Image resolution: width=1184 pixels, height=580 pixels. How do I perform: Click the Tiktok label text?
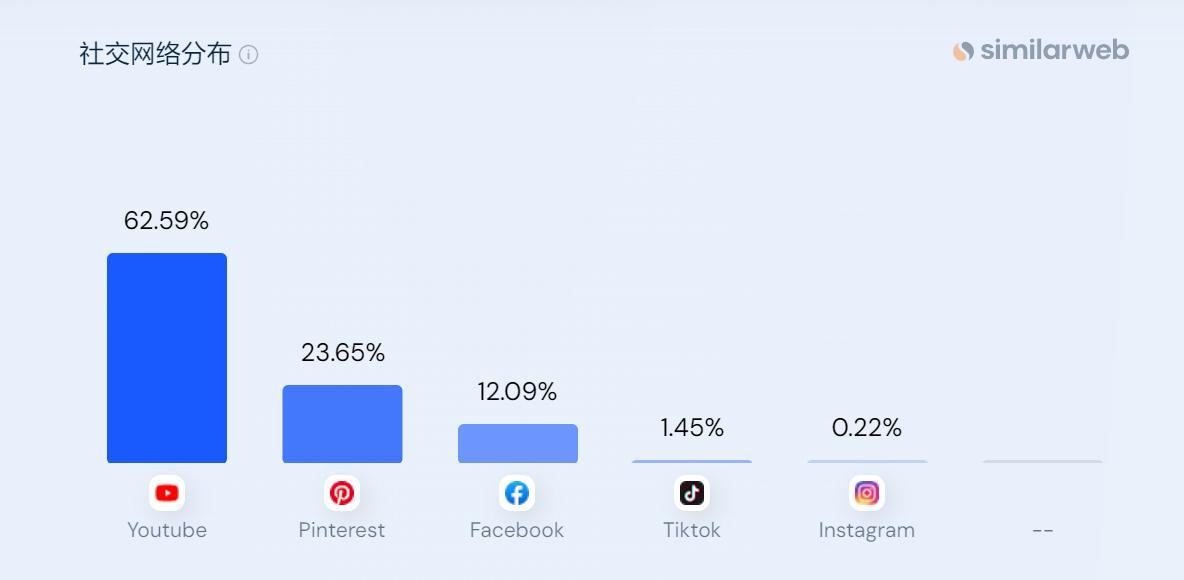(x=692, y=530)
